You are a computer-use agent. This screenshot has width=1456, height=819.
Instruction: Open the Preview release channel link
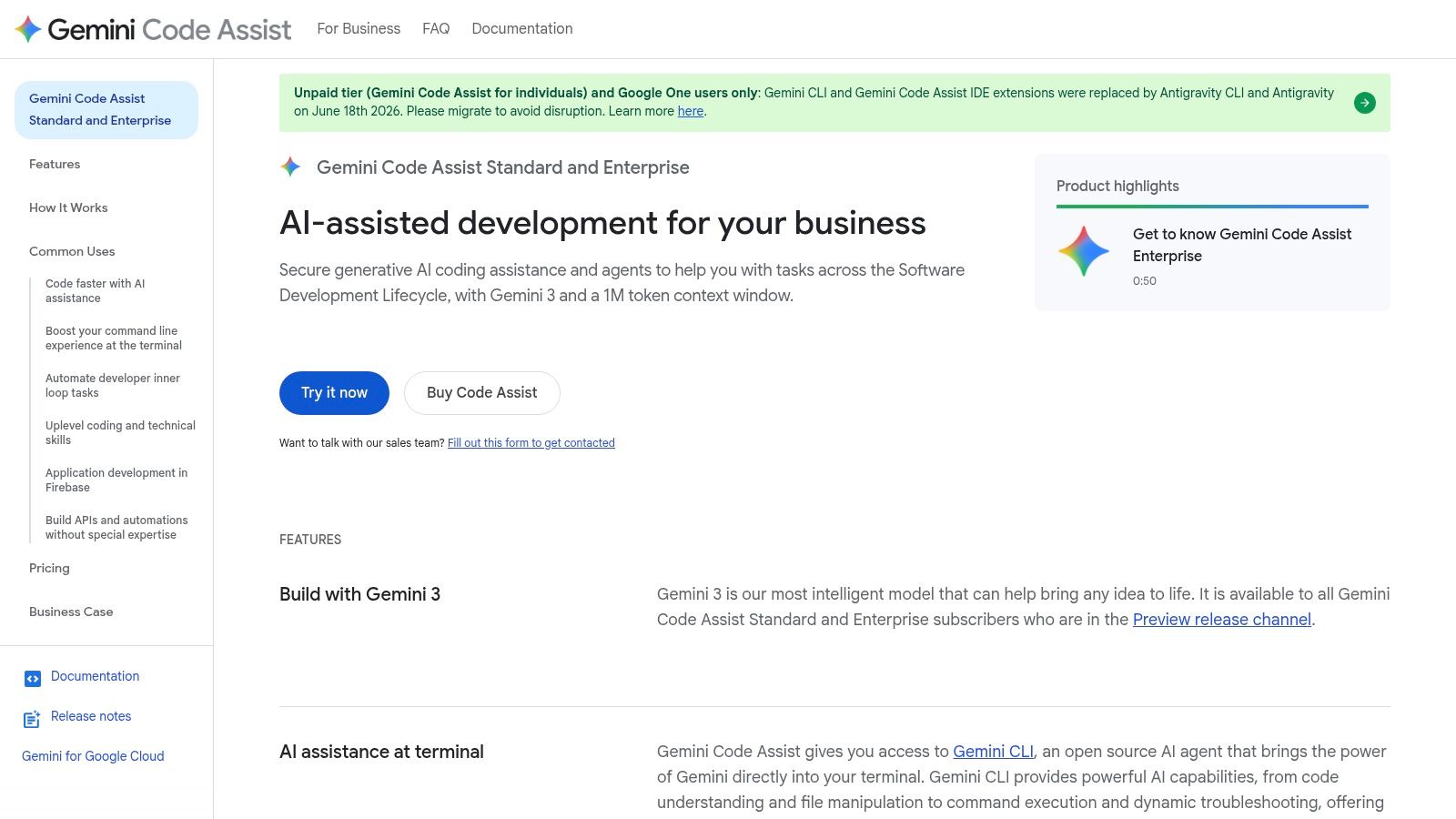point(1222,620)
